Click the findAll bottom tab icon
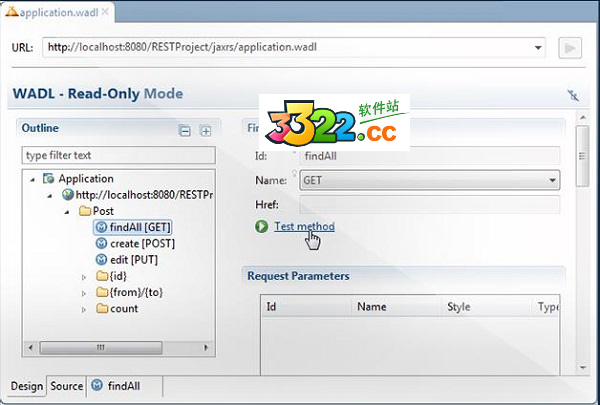 pyautogui.click(x=97, y=385)
